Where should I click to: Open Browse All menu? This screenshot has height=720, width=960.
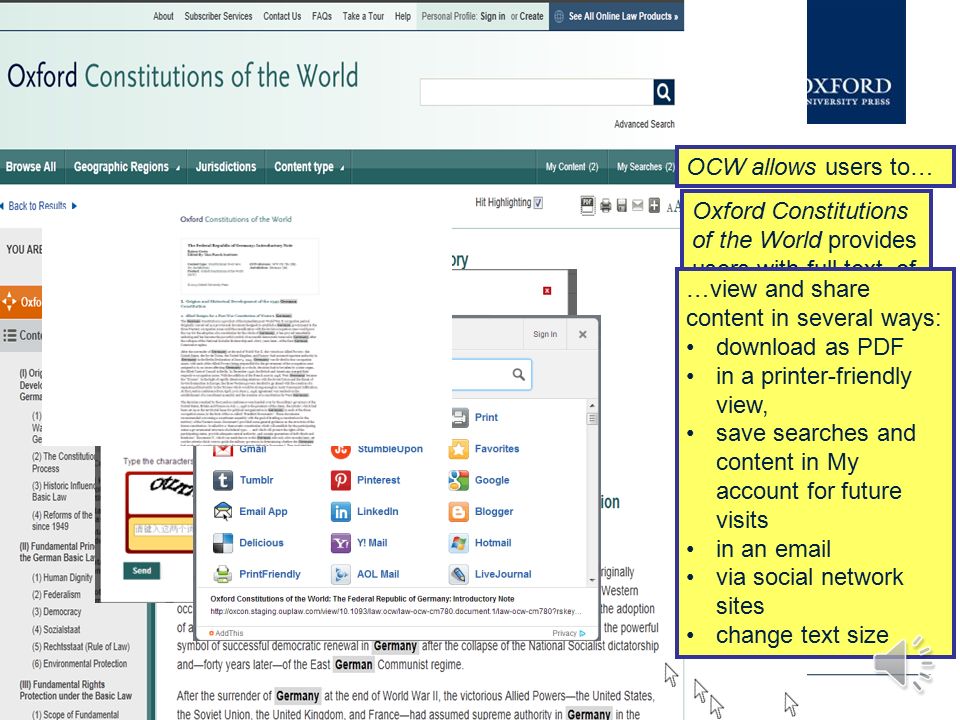coord(31,167)
